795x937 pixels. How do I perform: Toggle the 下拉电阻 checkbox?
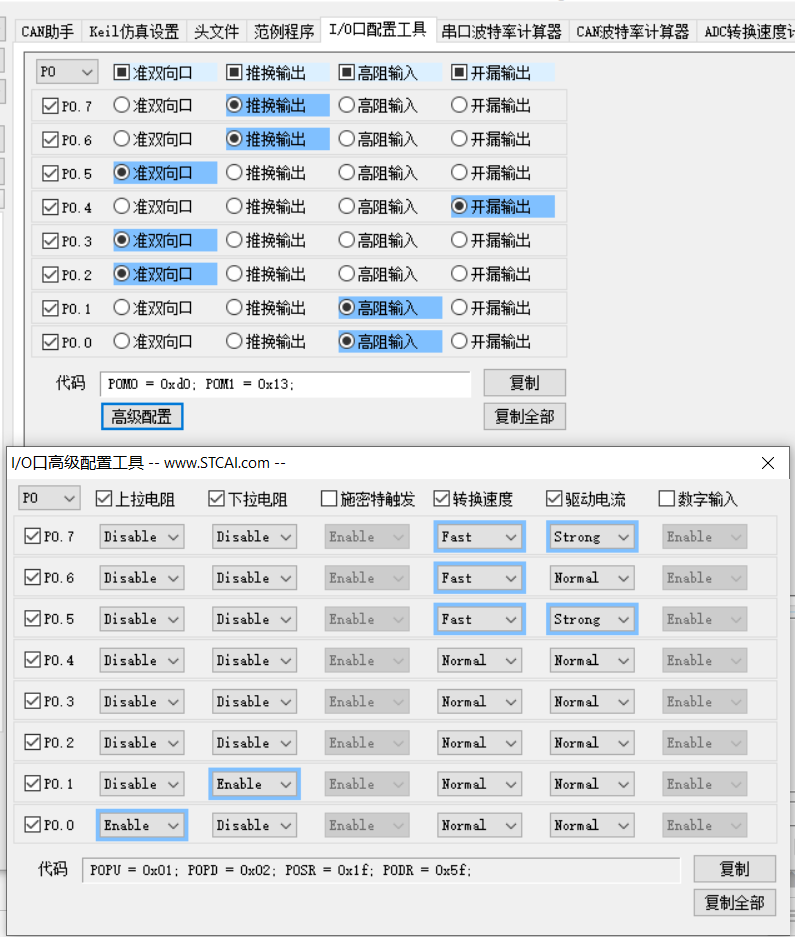click(x=216, y=498)
